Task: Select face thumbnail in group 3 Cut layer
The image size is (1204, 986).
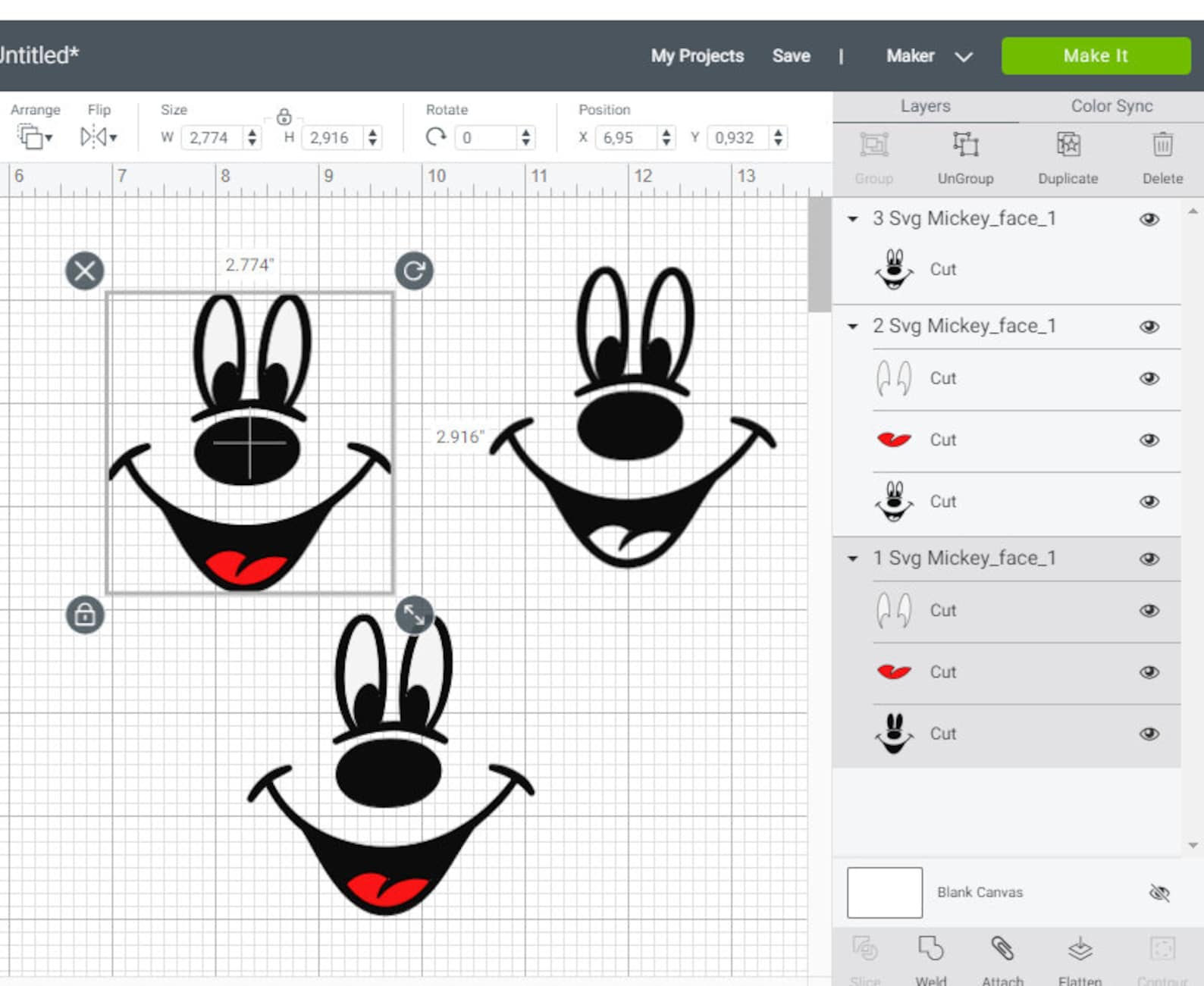Action: click(894, 269)
